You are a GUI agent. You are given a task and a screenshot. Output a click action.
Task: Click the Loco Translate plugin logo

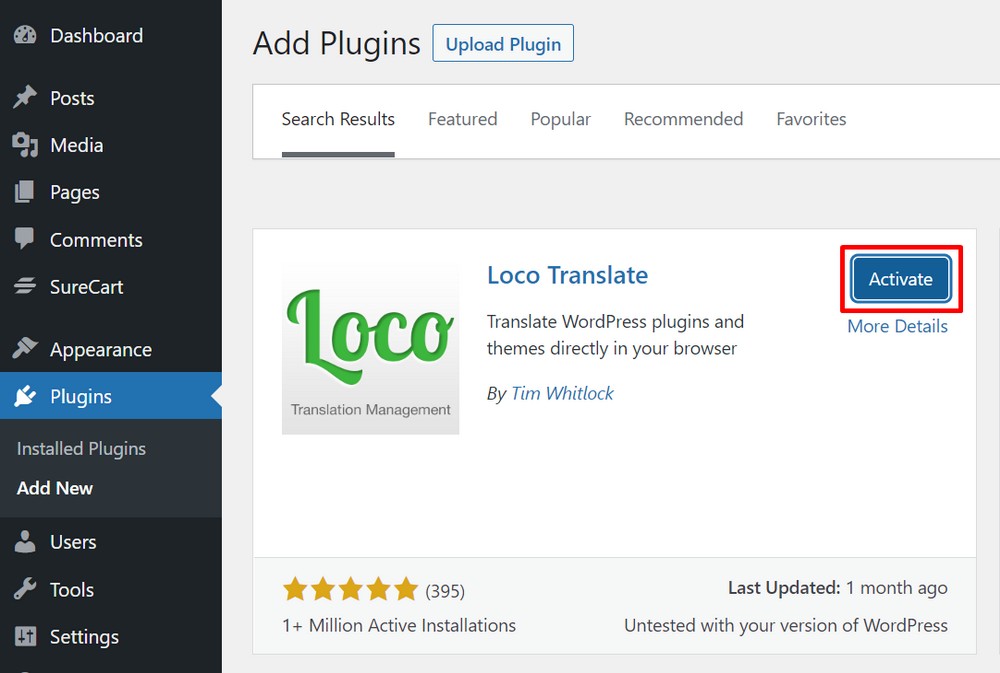click(370, 347)
